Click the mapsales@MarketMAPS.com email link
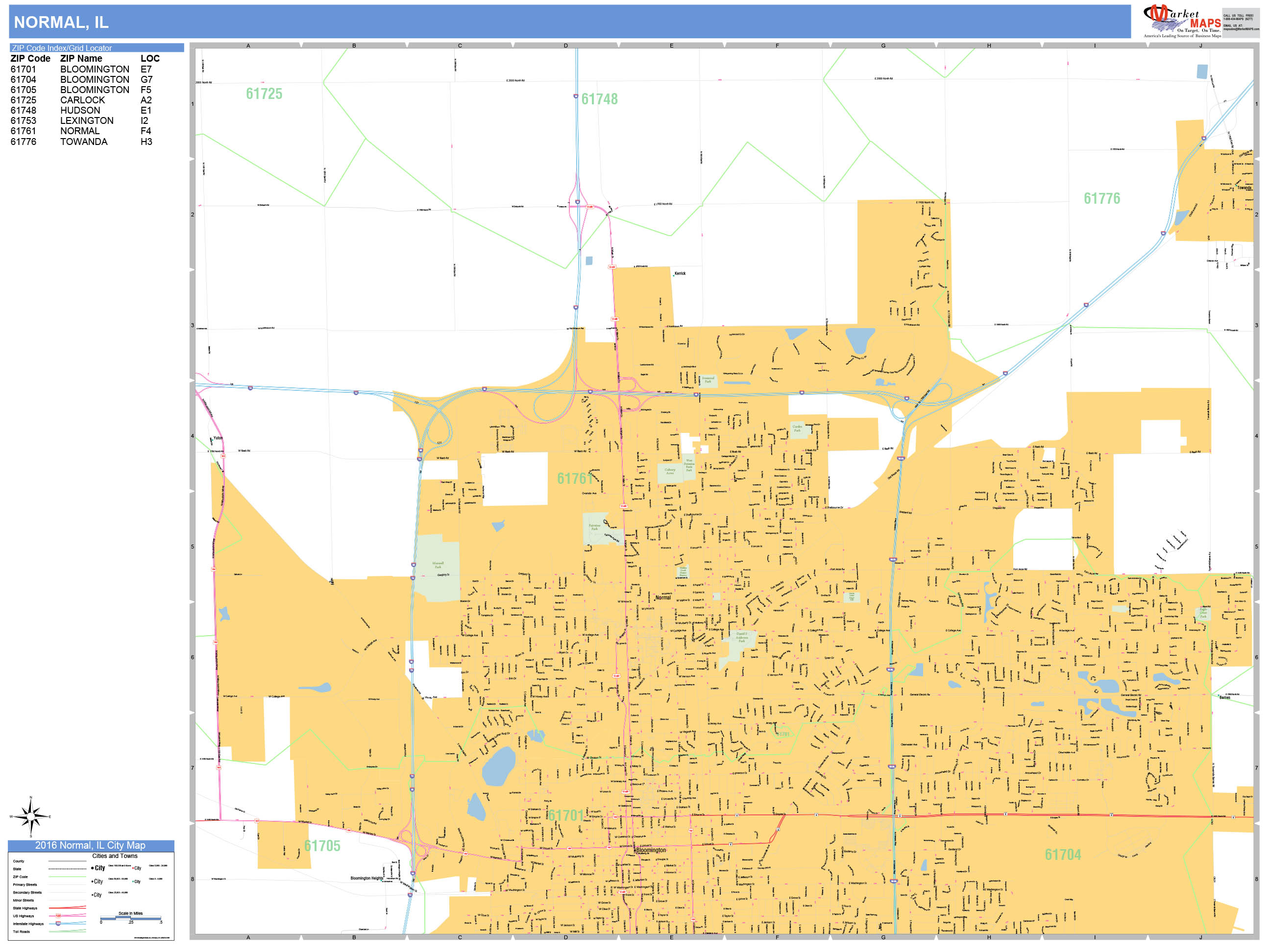Image resolution: width=1270 pixels, height=952 pixels. click(1240, 29)
